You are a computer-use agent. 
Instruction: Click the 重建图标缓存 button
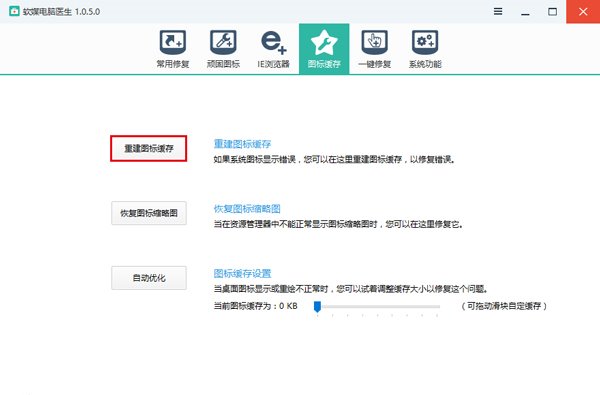pos(149,148)
